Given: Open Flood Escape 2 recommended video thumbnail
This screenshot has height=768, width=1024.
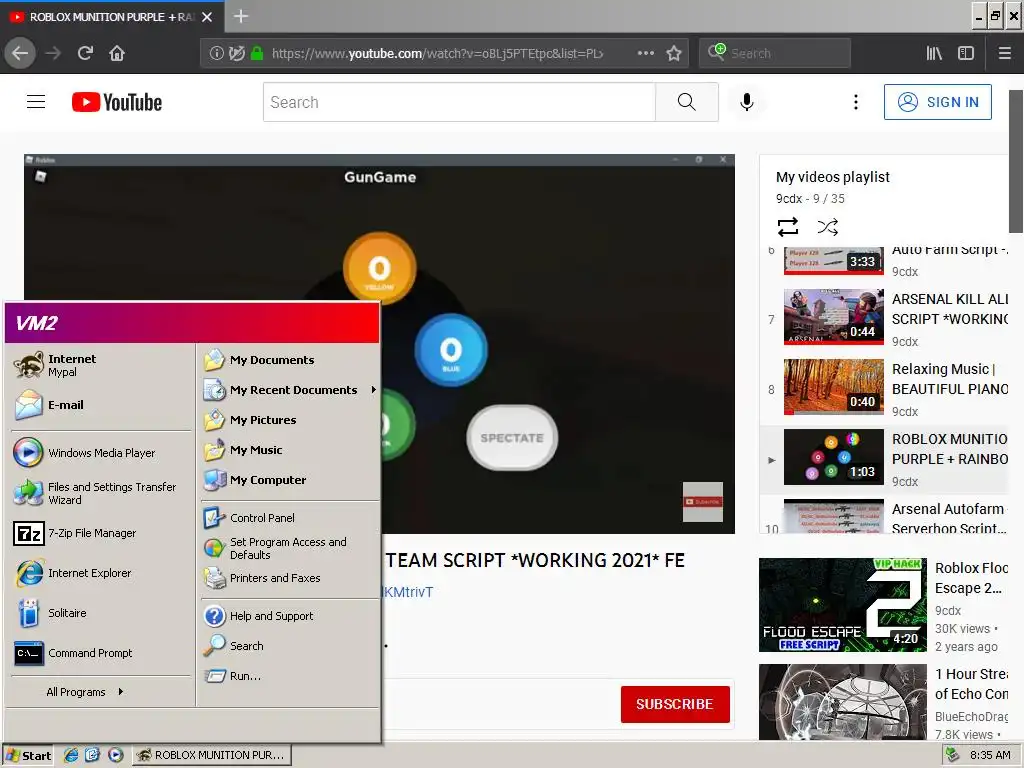Looking at the screenshot, I should [842, 605].
